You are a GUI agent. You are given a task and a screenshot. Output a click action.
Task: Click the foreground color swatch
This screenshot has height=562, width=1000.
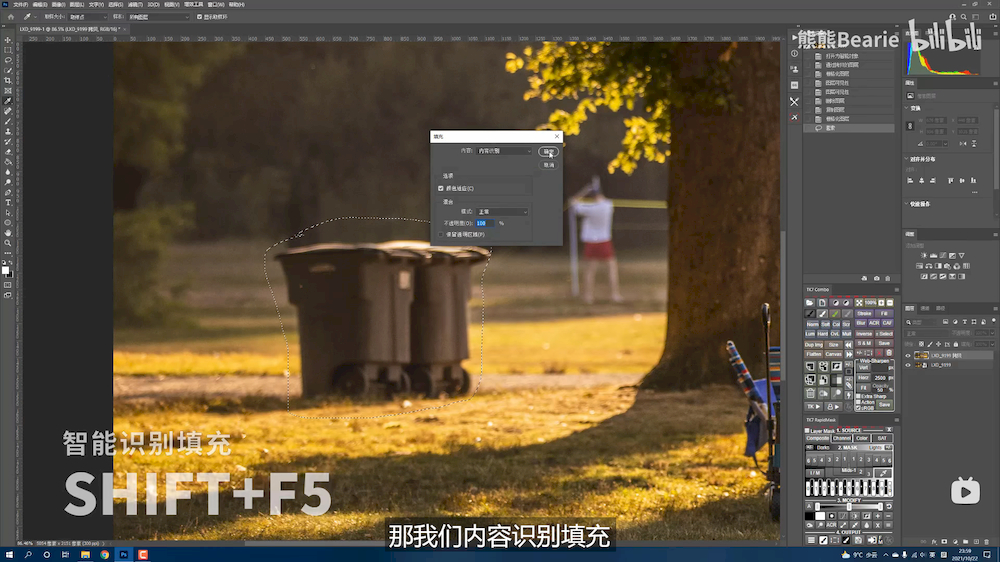tap(6, 270)
